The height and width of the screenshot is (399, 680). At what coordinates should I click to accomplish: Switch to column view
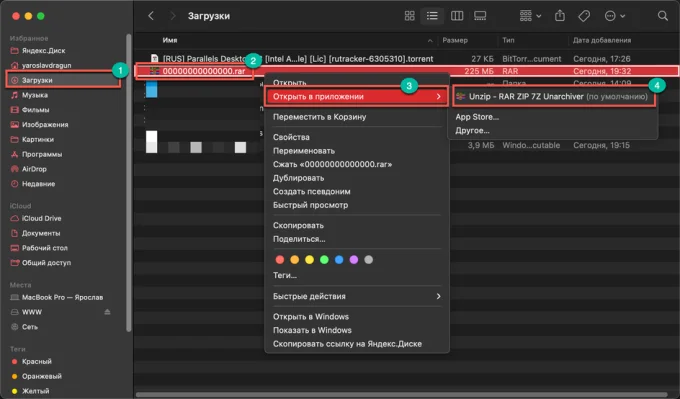click(457, 16)
